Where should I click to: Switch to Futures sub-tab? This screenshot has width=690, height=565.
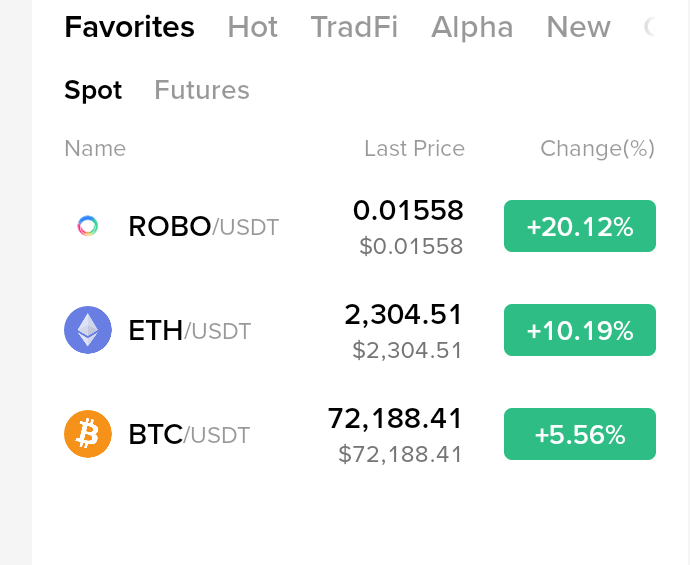[202, 90]
